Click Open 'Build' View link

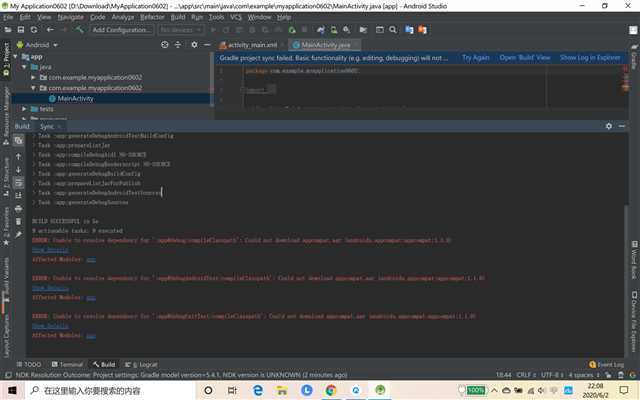[525, 58]
